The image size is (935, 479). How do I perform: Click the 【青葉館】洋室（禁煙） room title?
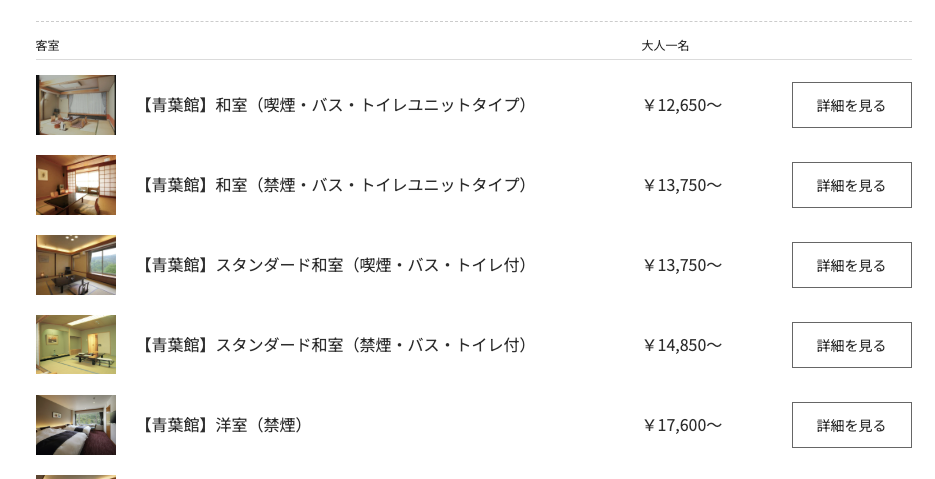[221, 425]
